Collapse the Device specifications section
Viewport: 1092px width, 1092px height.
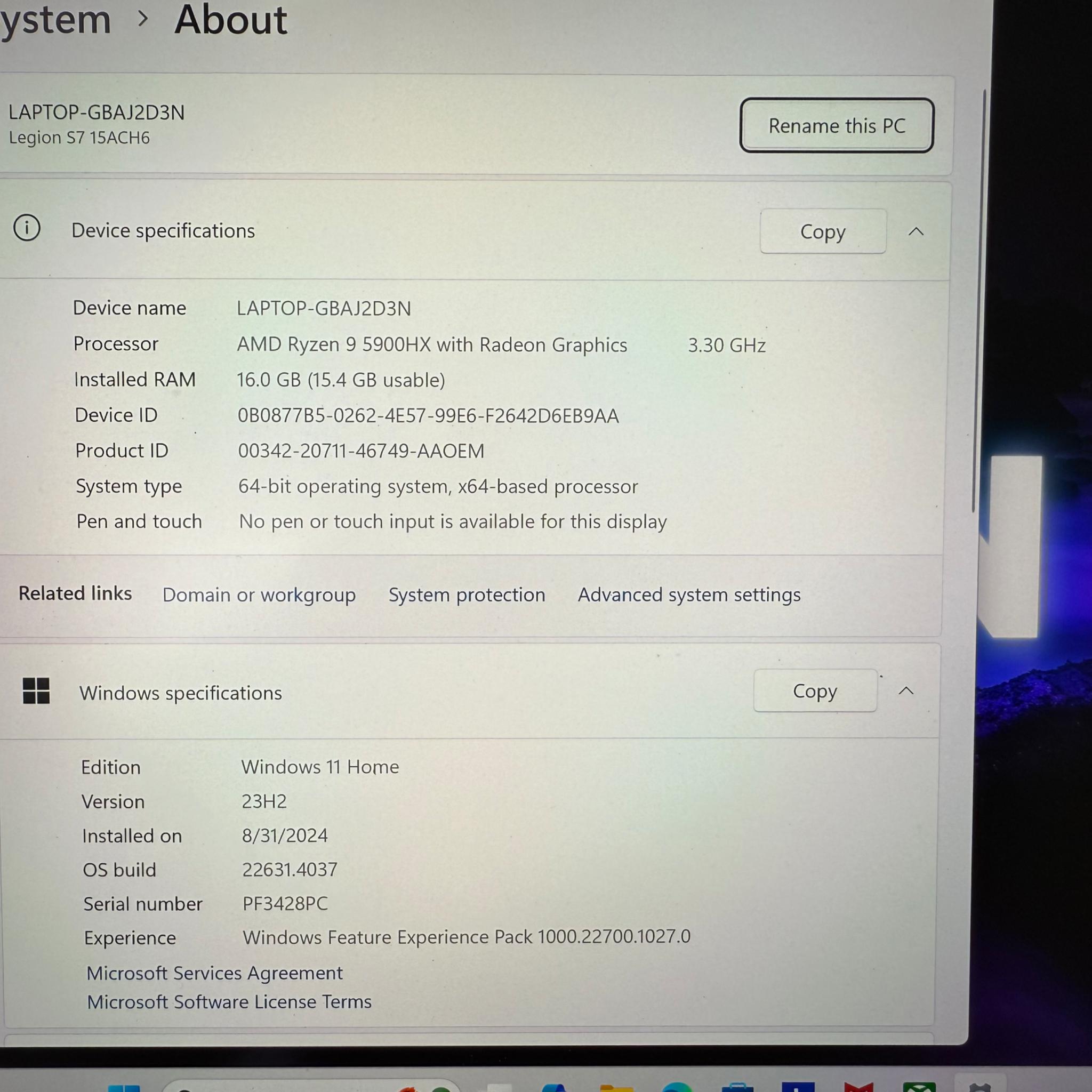click(x=916, y=231)
